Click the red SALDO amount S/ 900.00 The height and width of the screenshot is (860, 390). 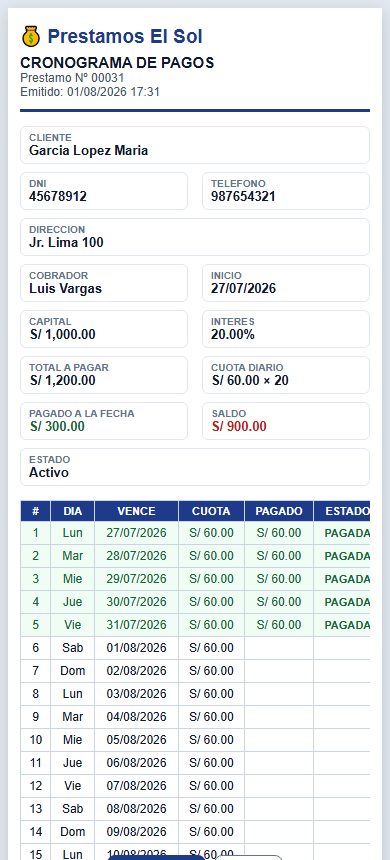[x=239, y=427]
